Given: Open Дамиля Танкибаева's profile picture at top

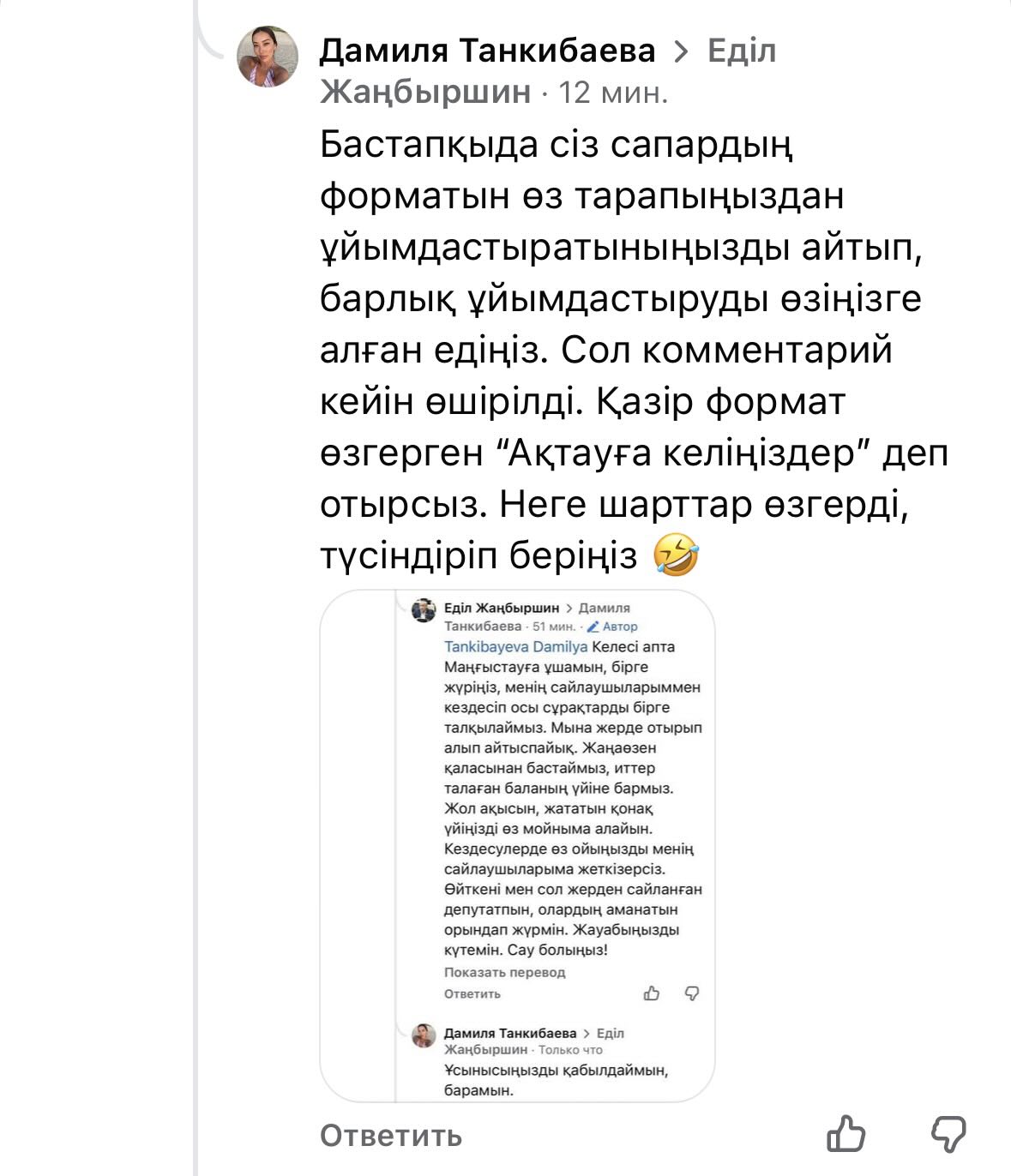Looking at the screenshot, I should pos(268,57).
